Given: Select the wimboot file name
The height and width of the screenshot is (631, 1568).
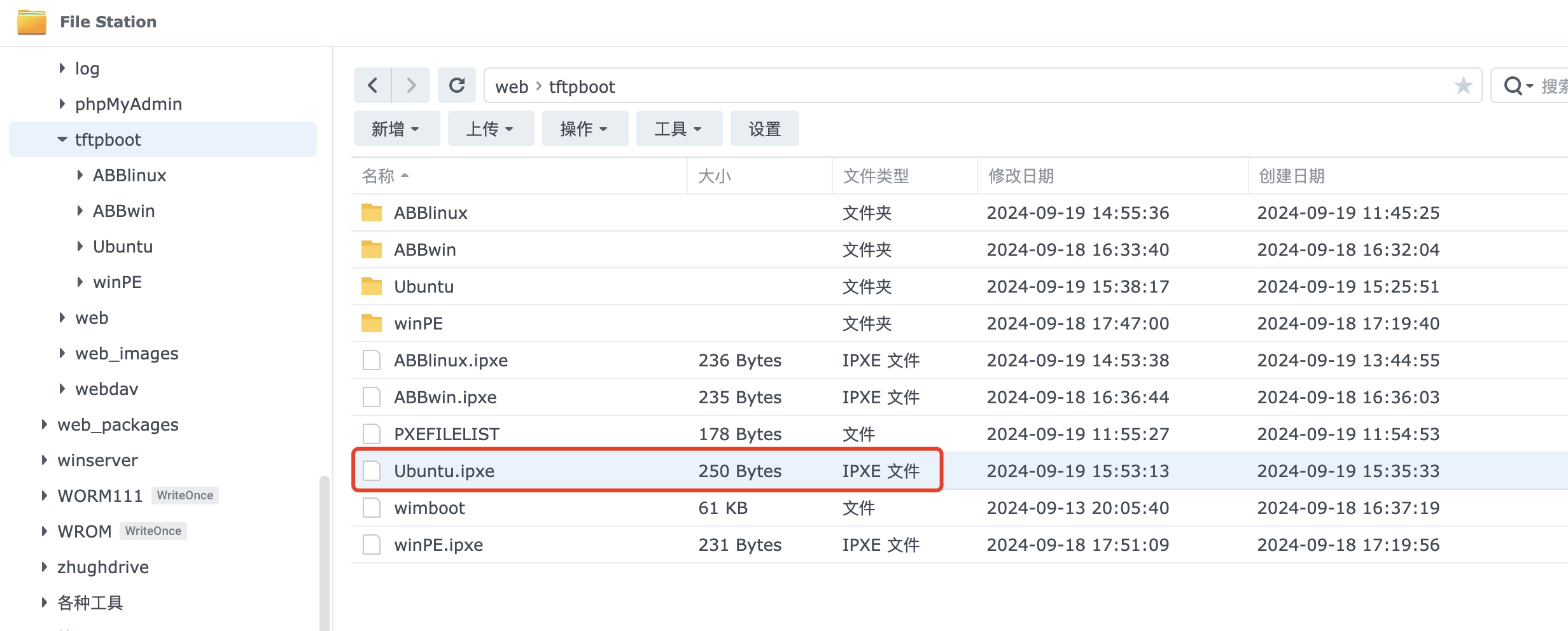Looking at the screenshot, I should click(430, 508).
